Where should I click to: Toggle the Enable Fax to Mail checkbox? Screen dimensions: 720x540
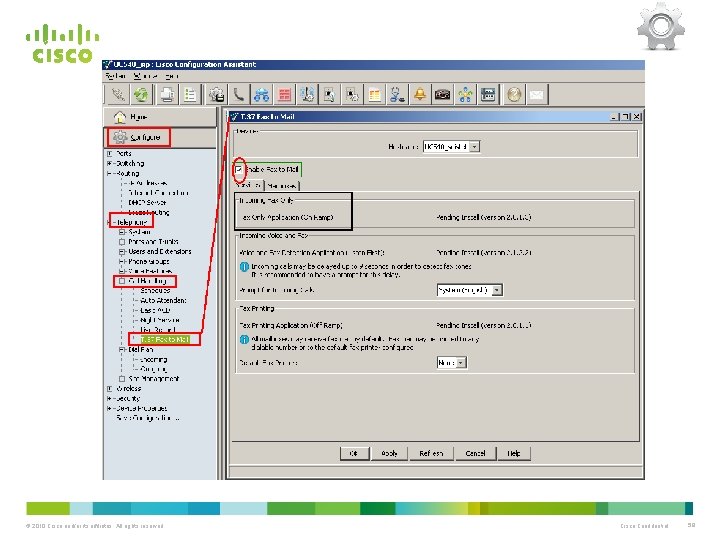(239, 169)
